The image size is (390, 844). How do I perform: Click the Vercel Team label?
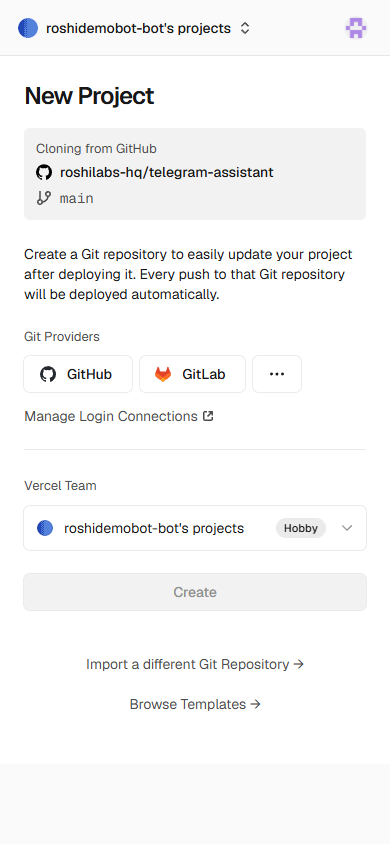coord(60,486)
